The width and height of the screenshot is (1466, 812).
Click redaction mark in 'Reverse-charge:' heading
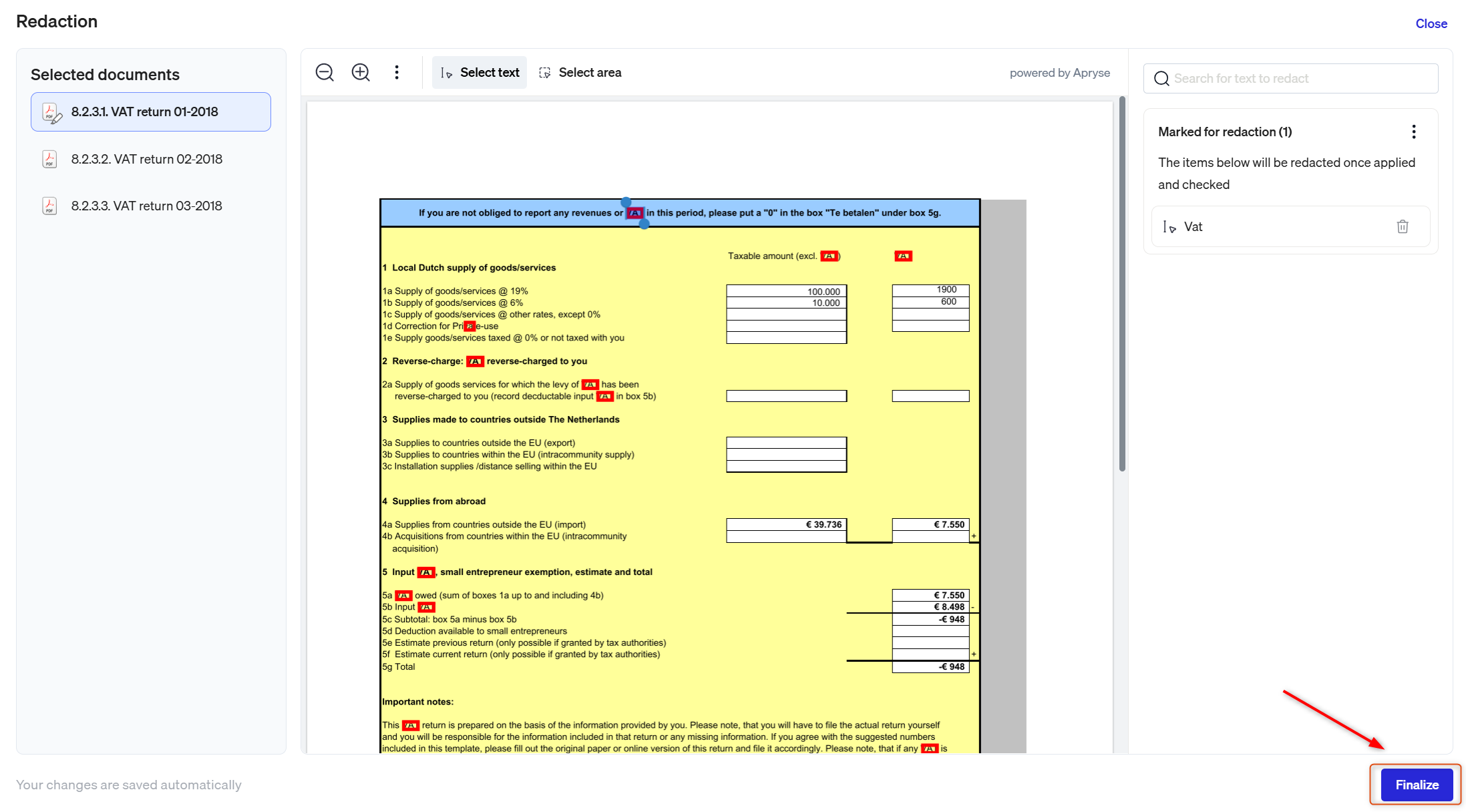[x=475, y=361]
